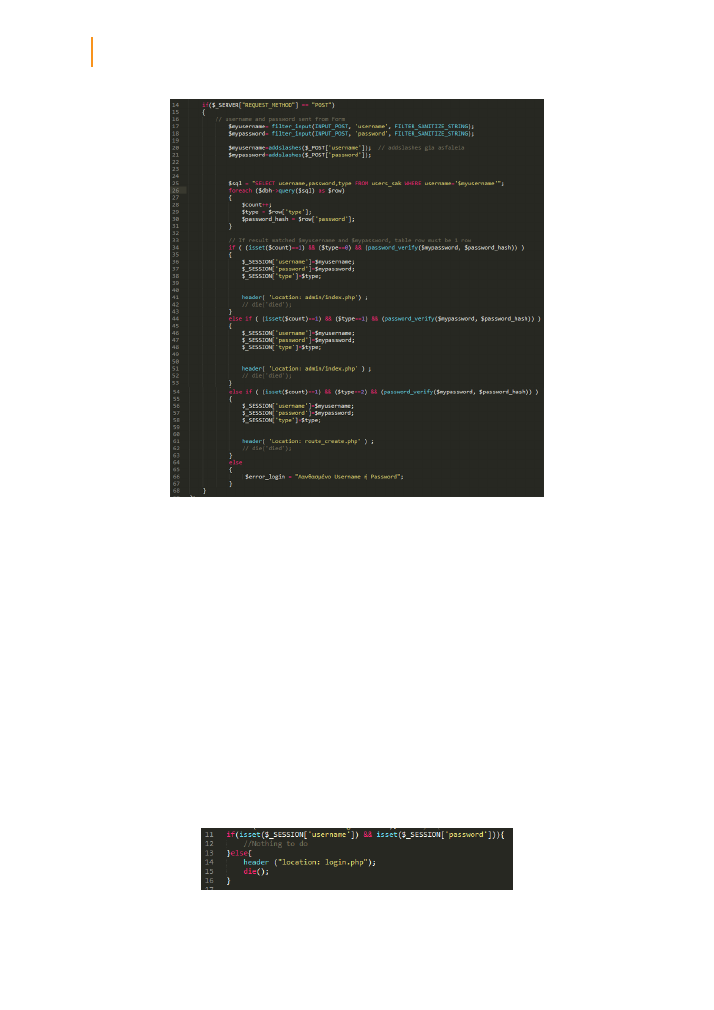Screen dimensions: 714x1010
Task: Click line 41 header 'Location: admin/index.php'
Action: 305,298
